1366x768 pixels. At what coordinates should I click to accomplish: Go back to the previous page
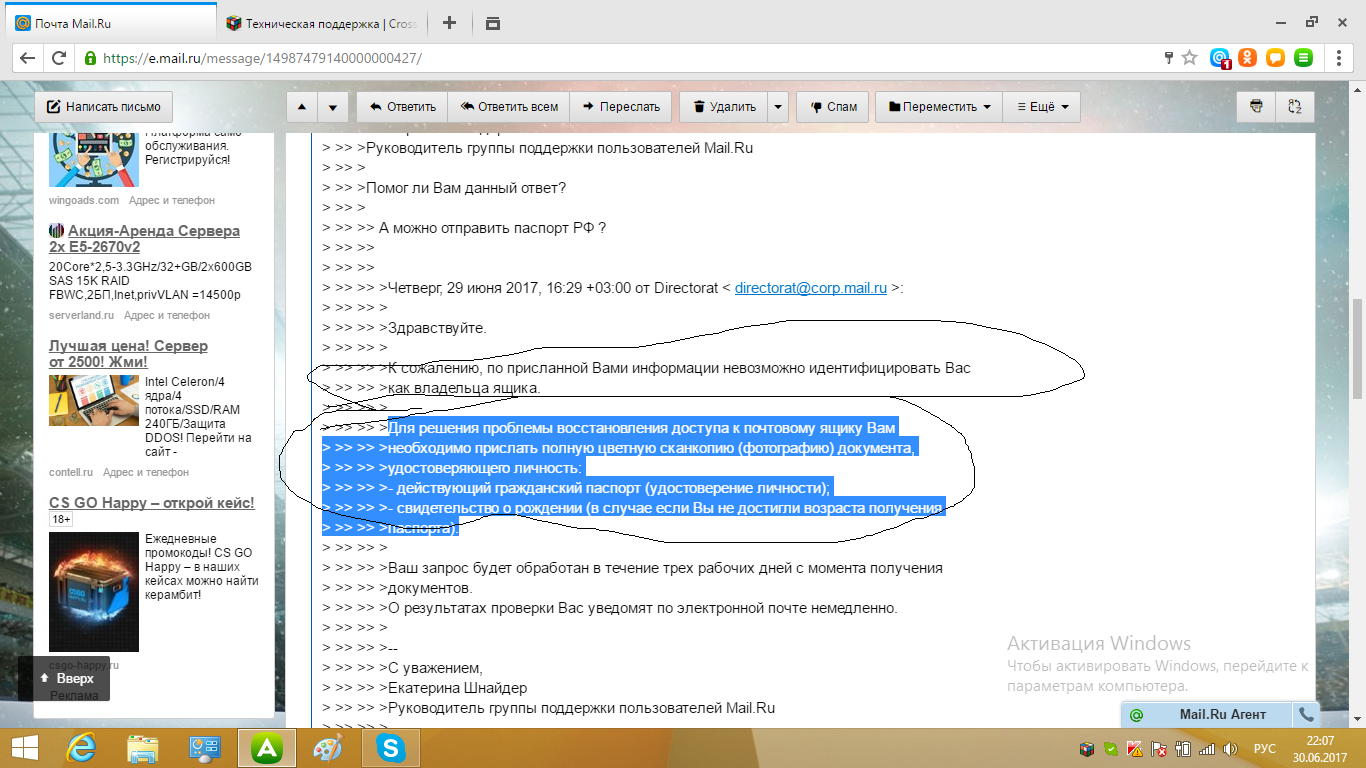pyautogui.click(x=28, y=58)
